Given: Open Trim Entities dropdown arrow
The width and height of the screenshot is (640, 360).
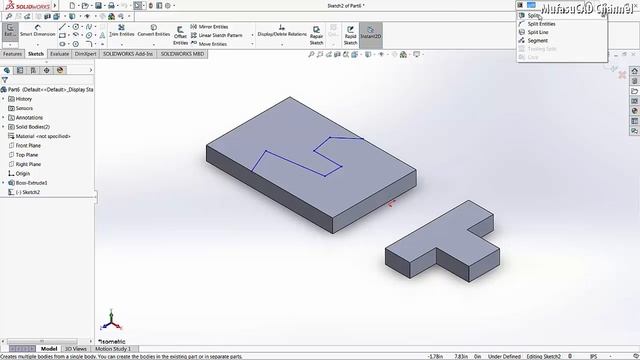Looking at the screenshot, I should [122, 44].
